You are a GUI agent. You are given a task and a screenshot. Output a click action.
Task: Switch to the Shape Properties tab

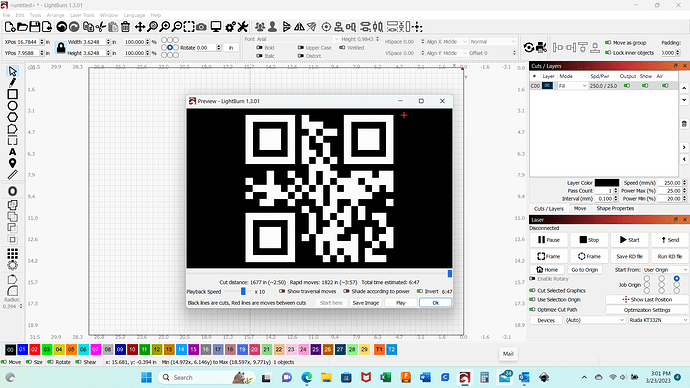615,209
